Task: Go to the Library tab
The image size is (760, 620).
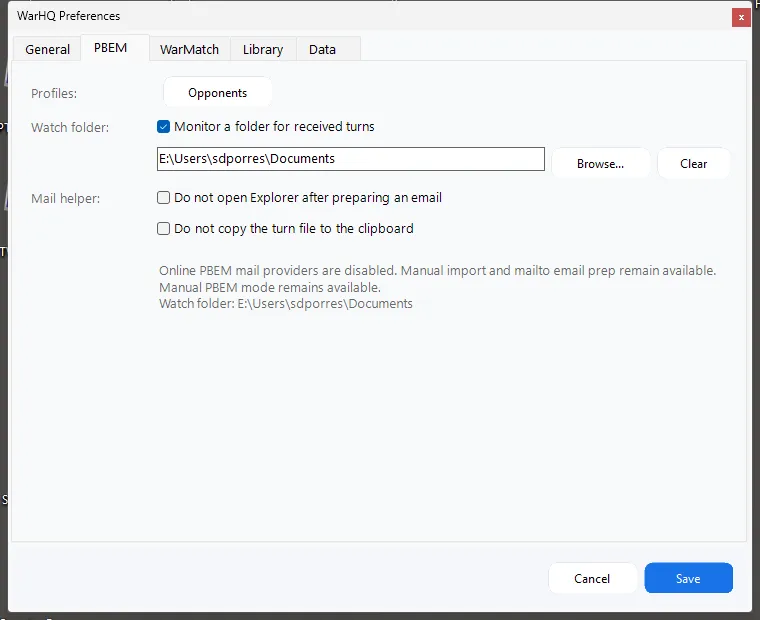Action: (263, 49)
